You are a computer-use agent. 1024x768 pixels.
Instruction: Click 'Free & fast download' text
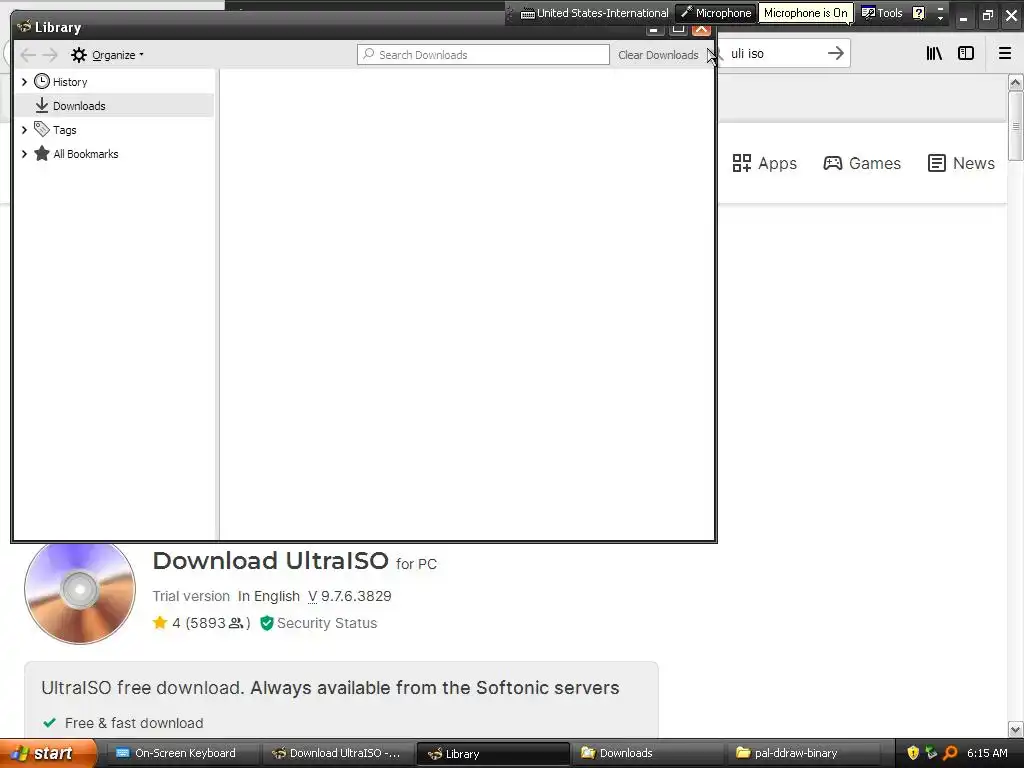click(134, 723)
